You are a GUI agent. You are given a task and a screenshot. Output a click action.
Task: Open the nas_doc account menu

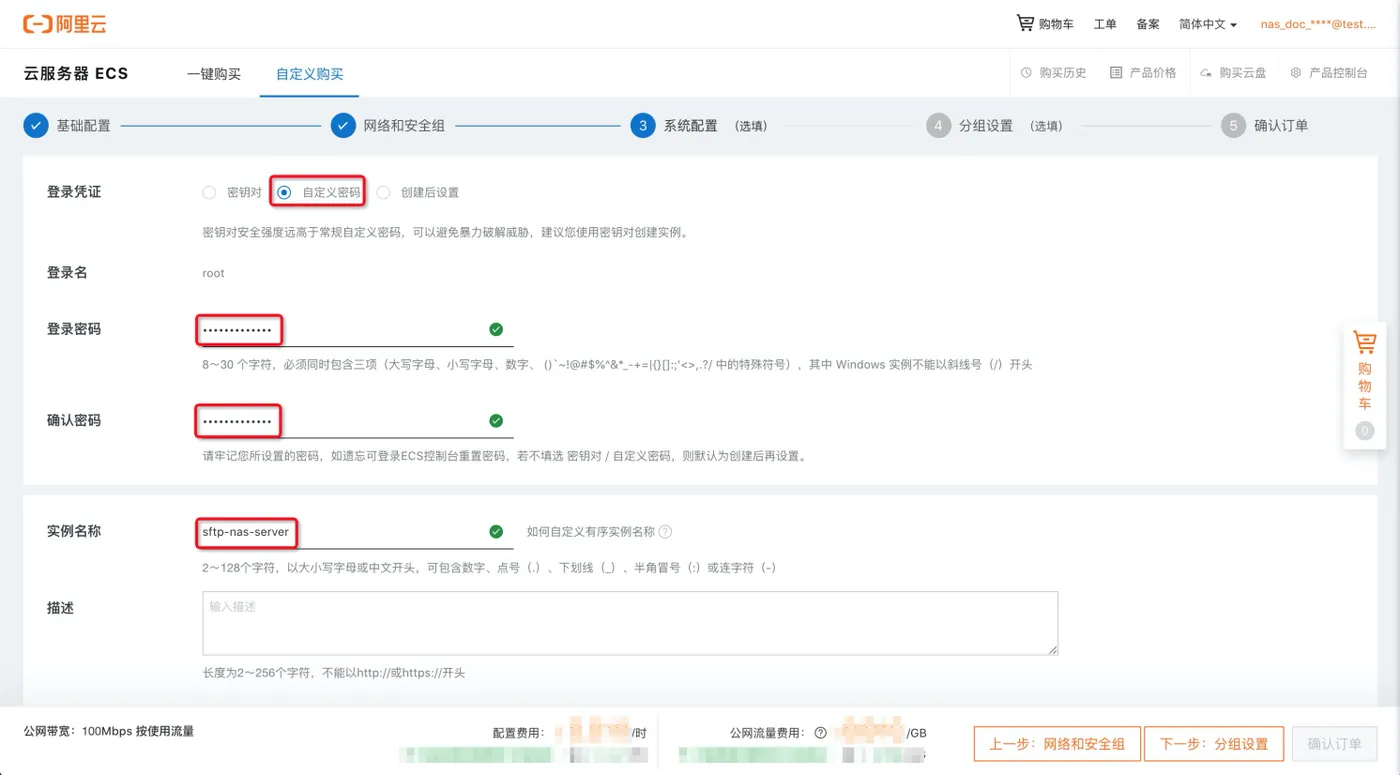coord(1318,24)
